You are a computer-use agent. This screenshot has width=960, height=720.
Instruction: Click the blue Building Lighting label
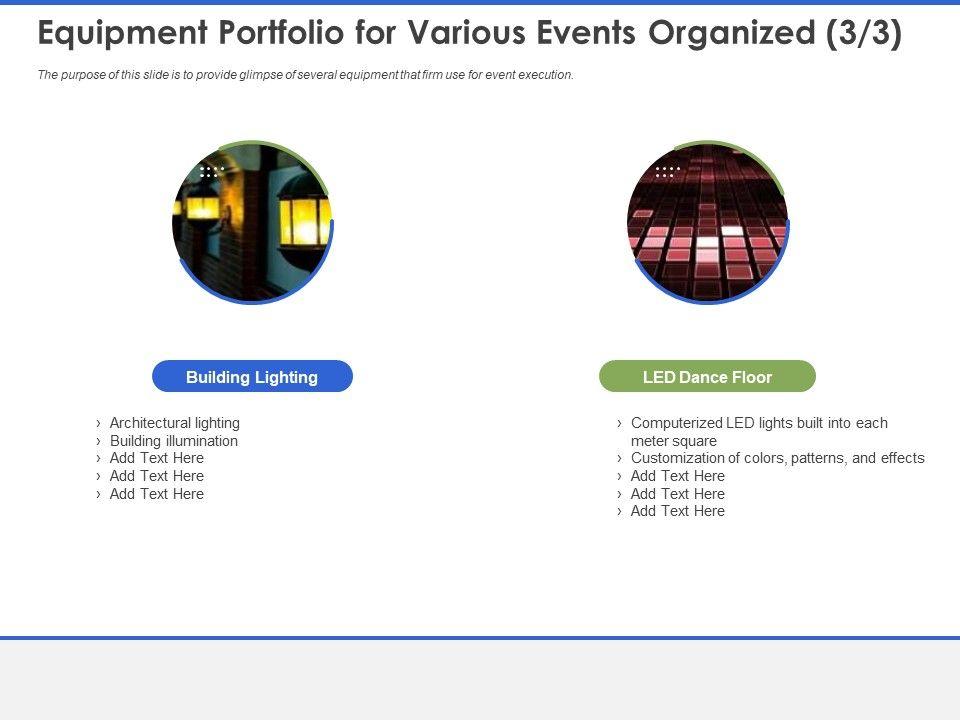(x=252, y=377)
